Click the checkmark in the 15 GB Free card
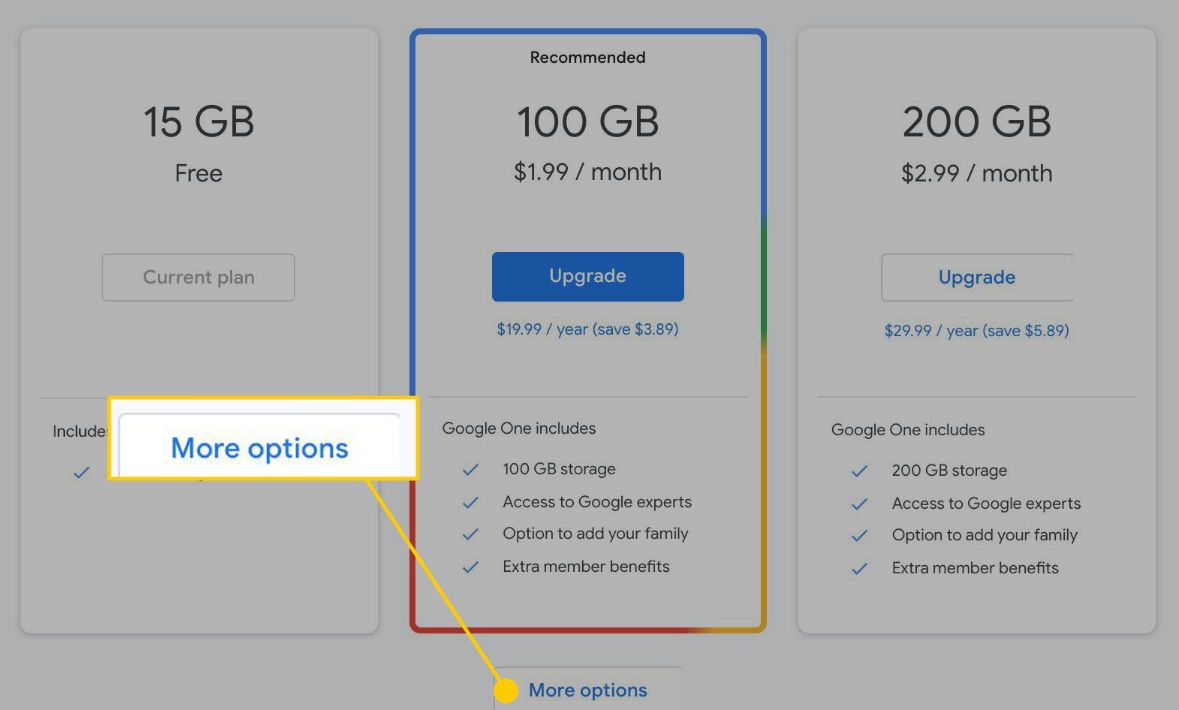 pyautogui.click(x=82, y=472)
